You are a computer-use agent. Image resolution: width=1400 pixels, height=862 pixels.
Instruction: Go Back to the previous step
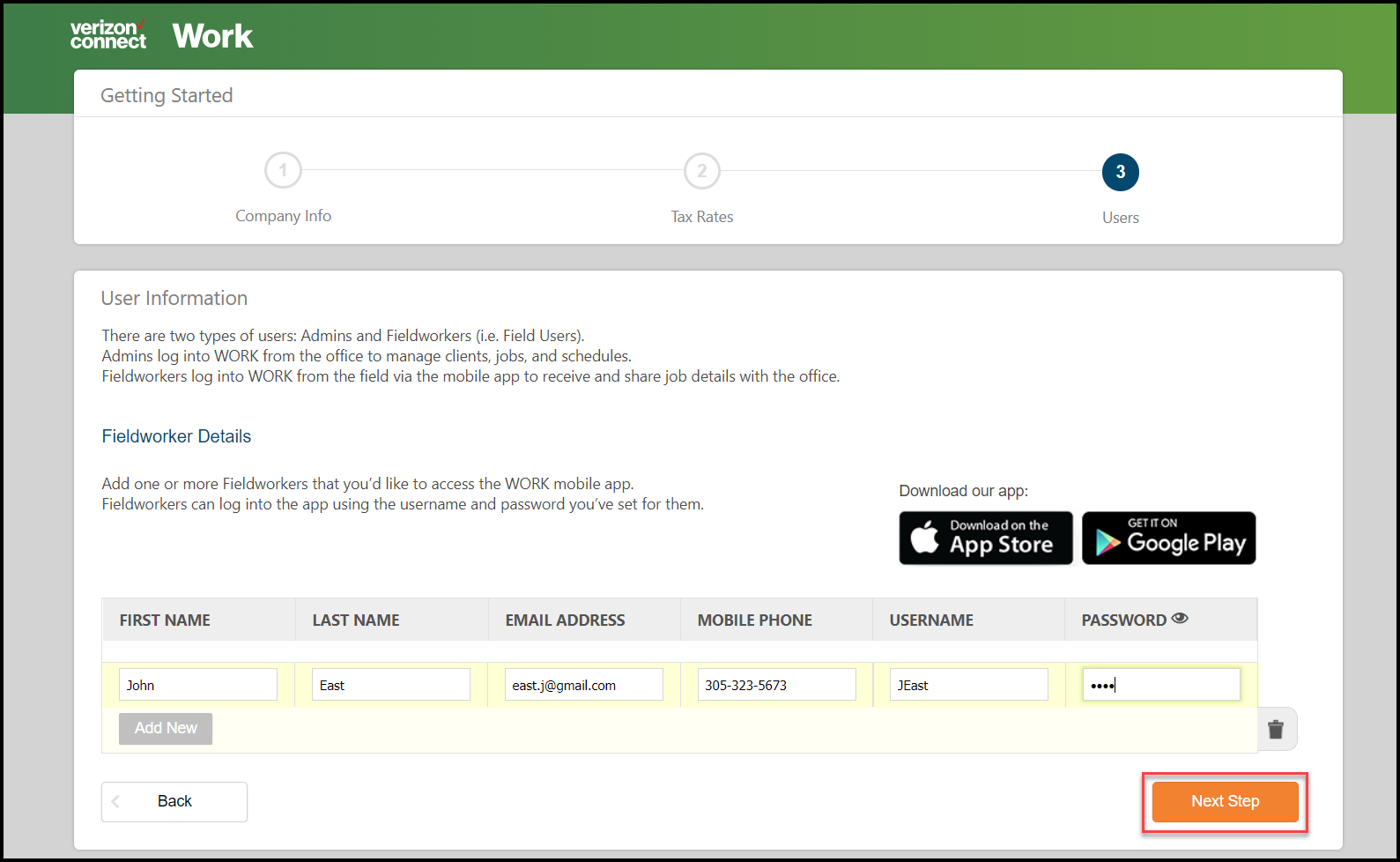174,802
